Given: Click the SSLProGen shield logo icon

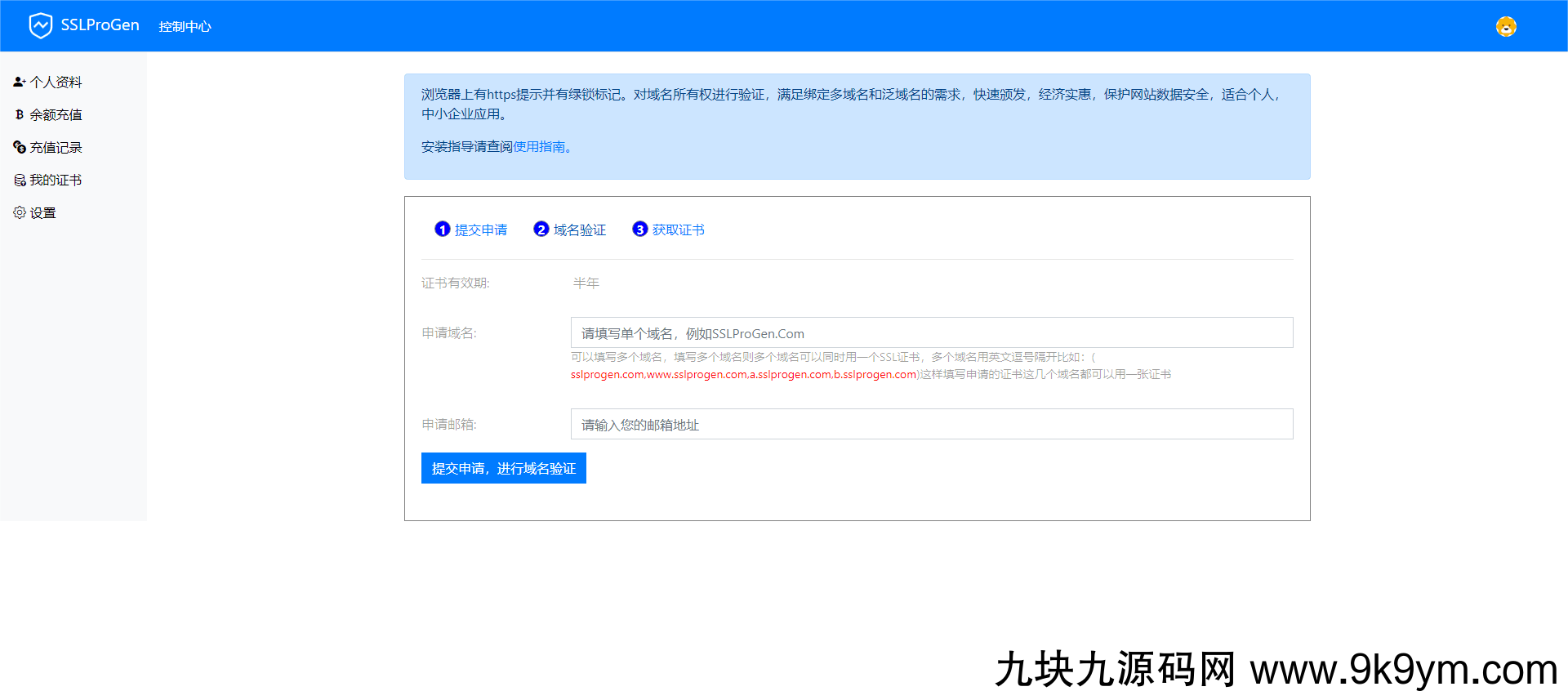Looking at the screenshot, I should point(40,26).
